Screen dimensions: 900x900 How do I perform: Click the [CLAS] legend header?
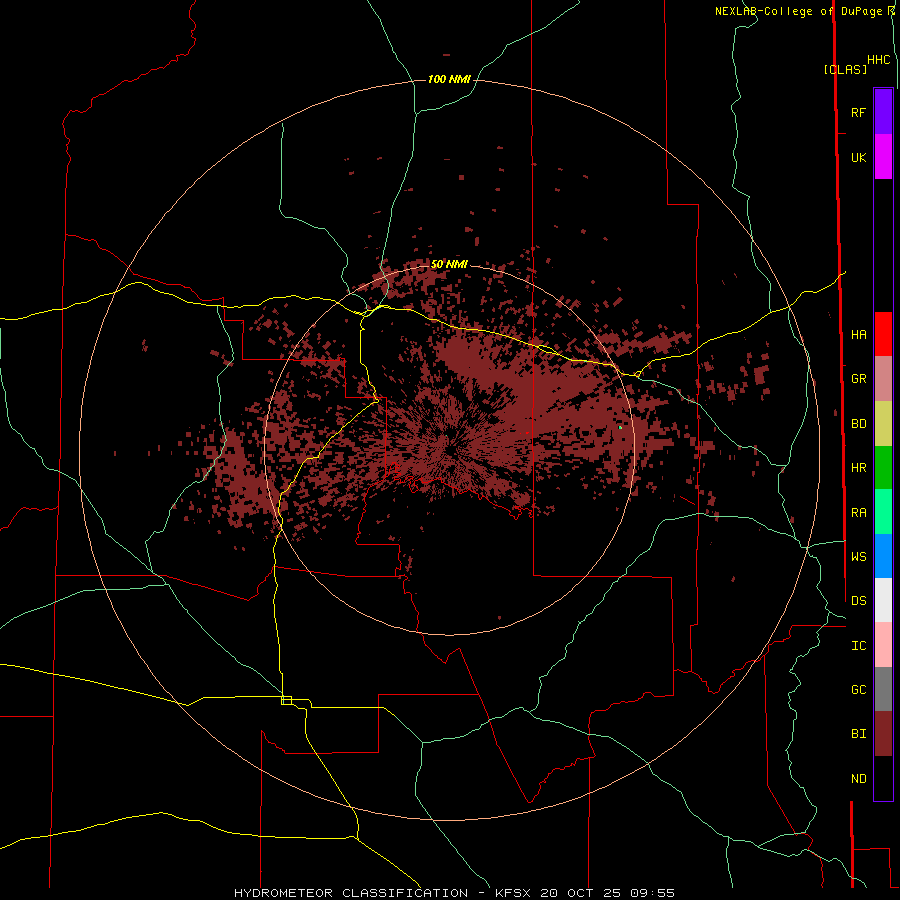point(845,69)
